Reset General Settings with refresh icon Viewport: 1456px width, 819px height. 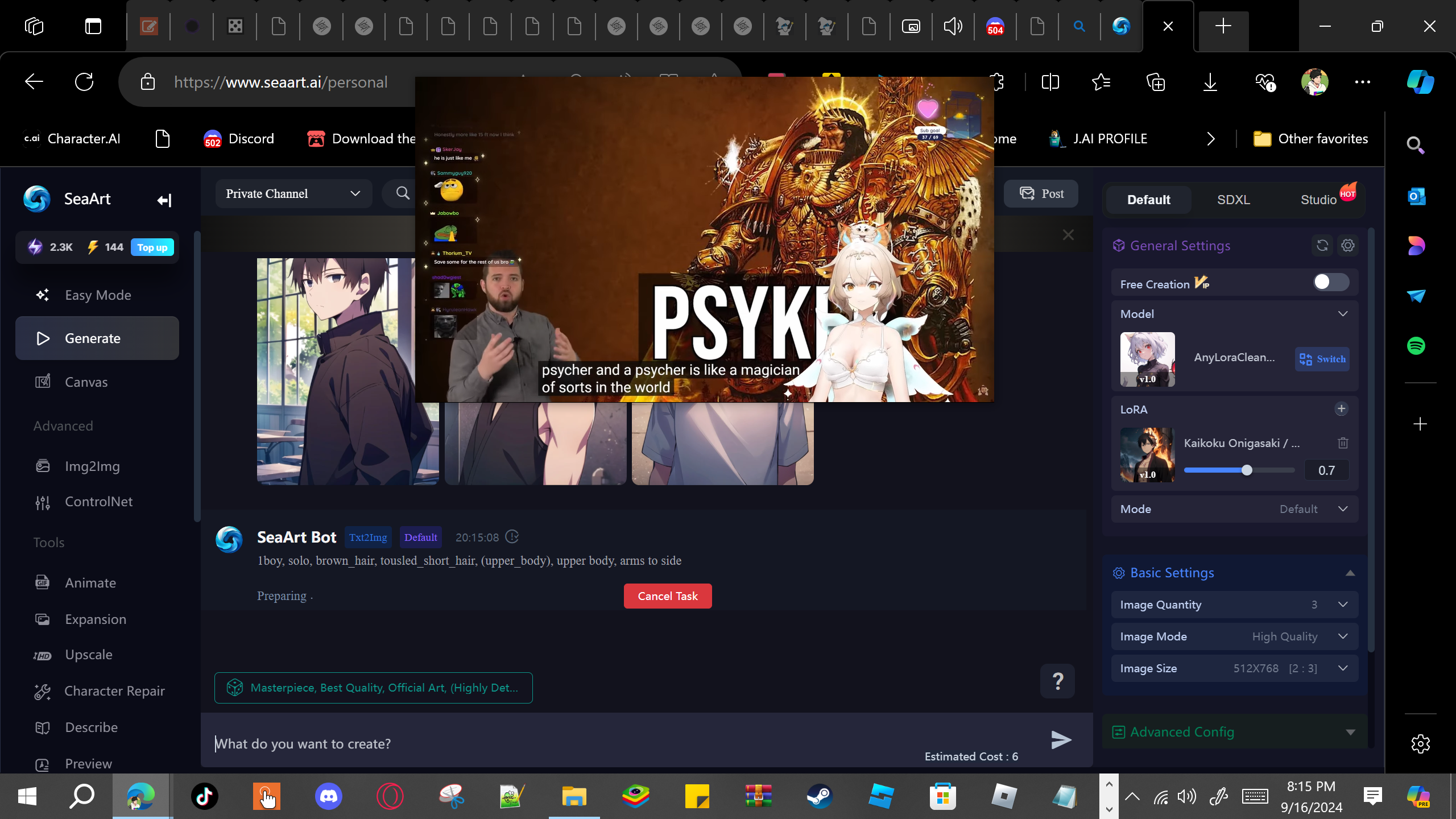1322,246
